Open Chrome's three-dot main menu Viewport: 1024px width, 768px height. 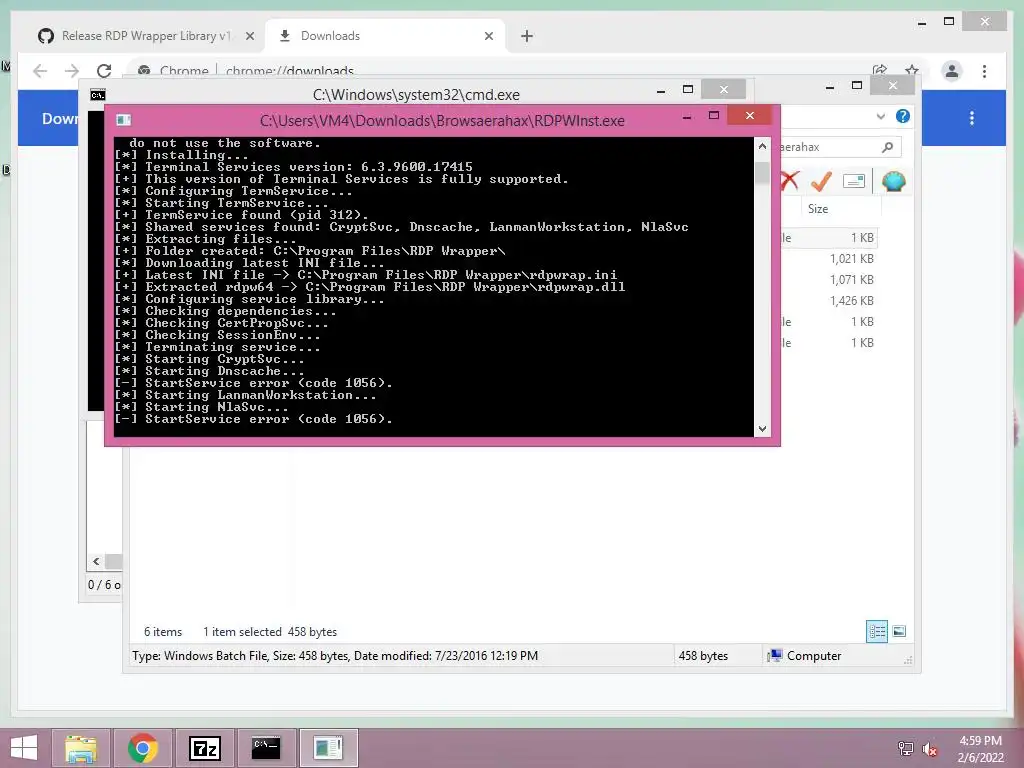pos(984,71)
